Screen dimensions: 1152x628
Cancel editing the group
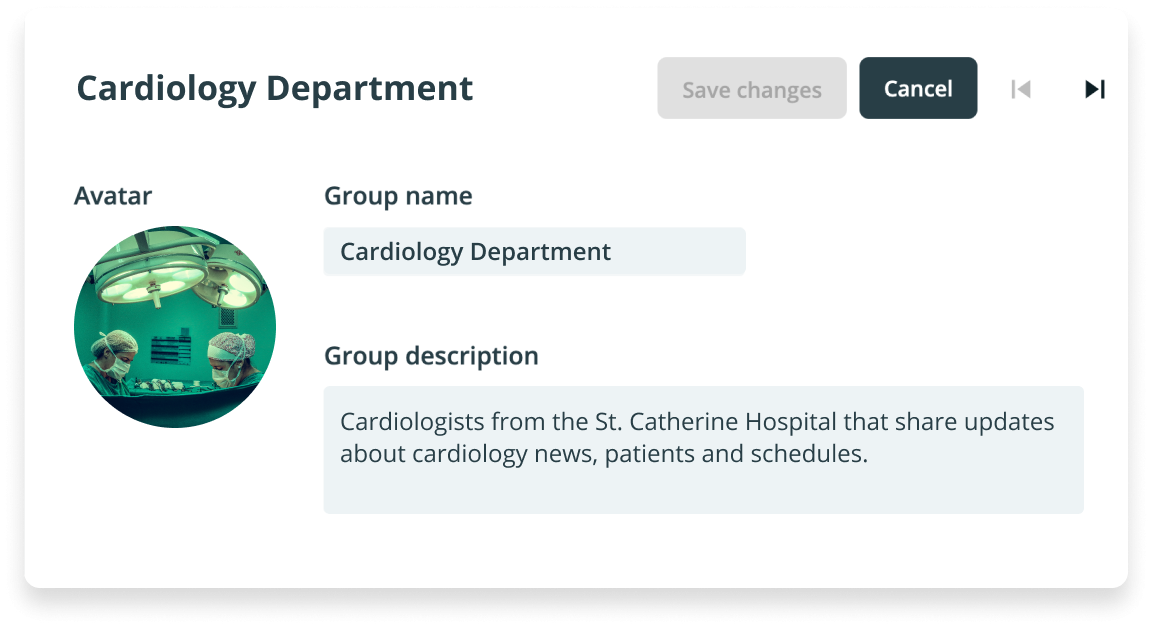tap(918, 88)
